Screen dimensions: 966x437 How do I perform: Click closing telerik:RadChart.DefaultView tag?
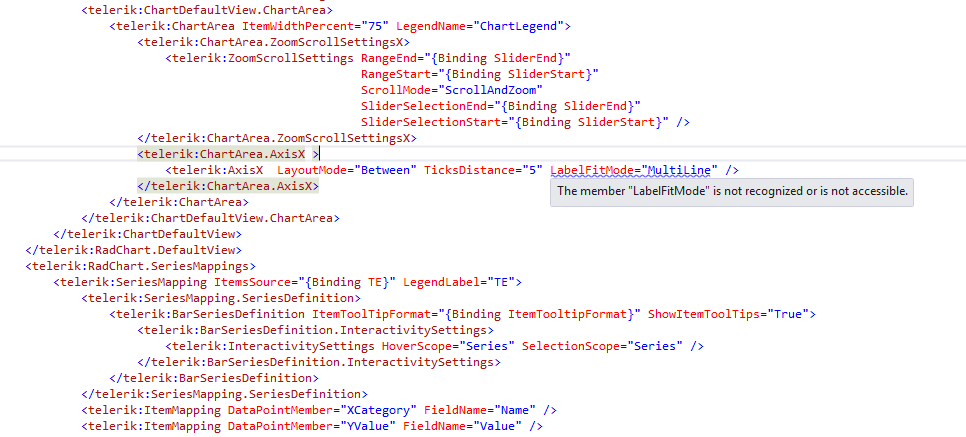pos(133,250)
